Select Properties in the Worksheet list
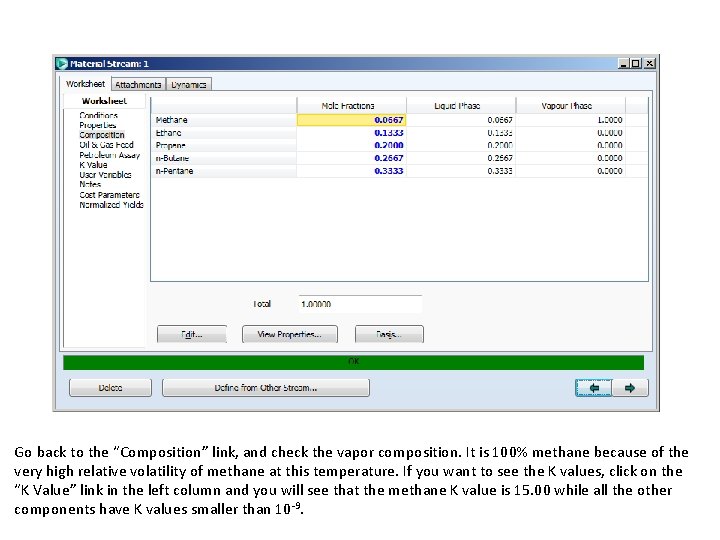720x540 pixels. pyautogui.click(x=97, y=125)
